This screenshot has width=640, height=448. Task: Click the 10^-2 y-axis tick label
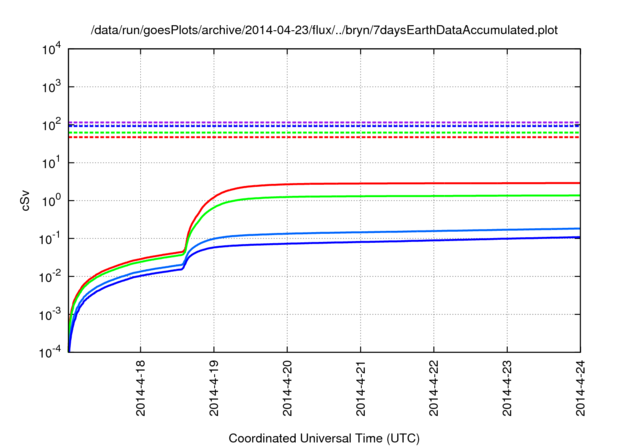click(x=50, y=276)
